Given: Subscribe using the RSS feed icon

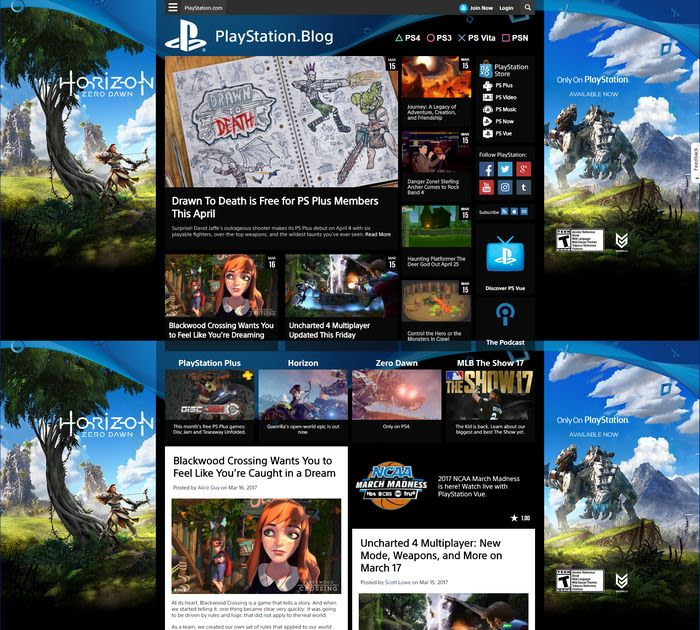Looking at the screenshot, I should point(504,212).
